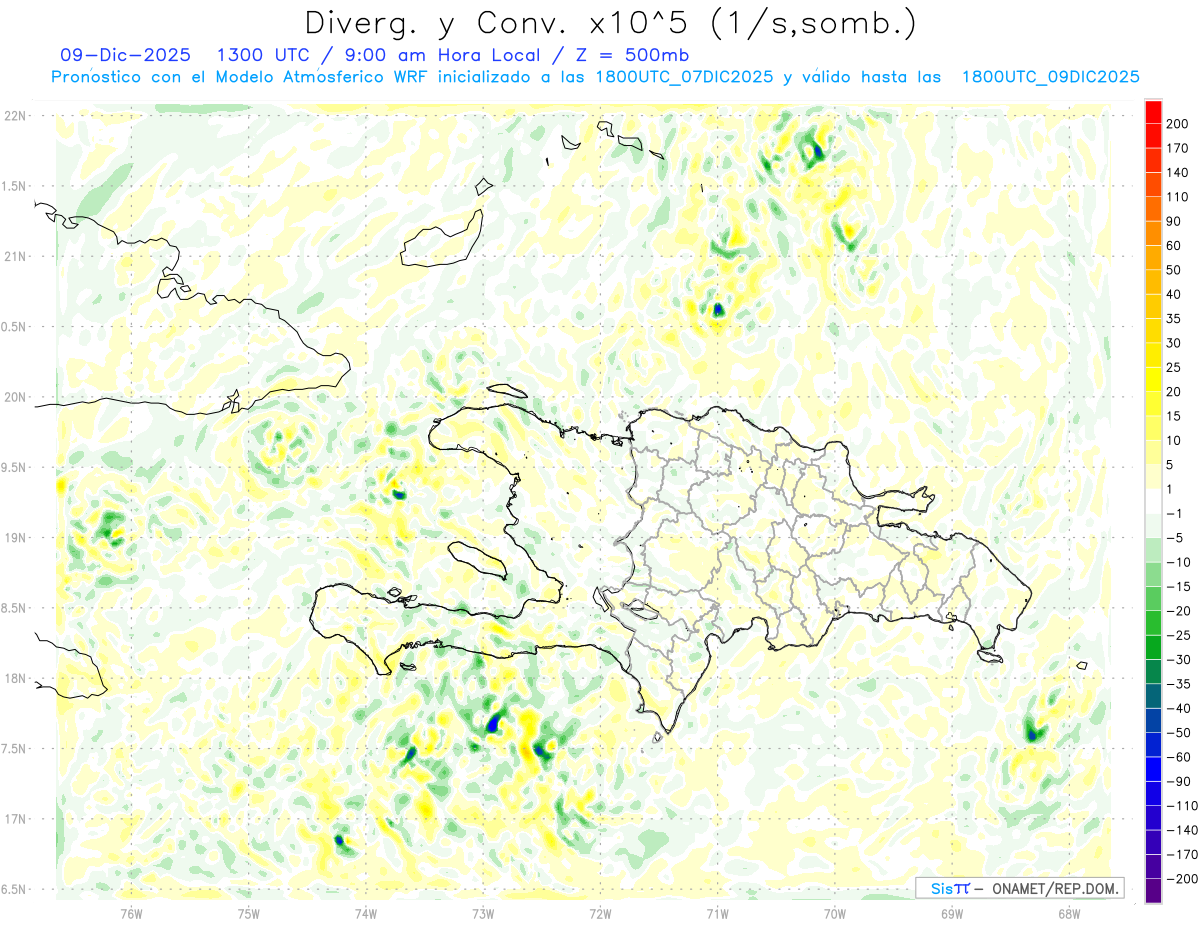1200x927 pixels.
Task: Click the '19N' latitude label
Action: [x=14, y=537]
